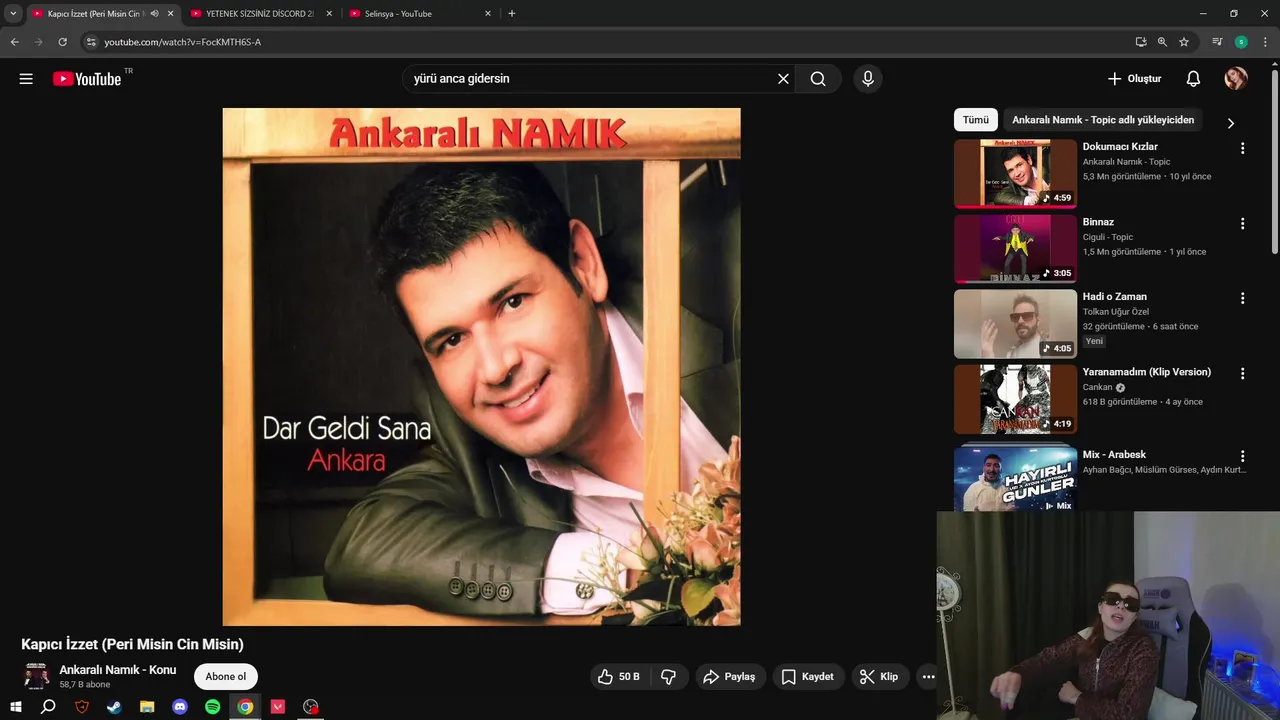The height and width of the screenshot is (720, 1280).
Task: Click the Dar Geldi Sana video player
Action: (x=481, y=367)
